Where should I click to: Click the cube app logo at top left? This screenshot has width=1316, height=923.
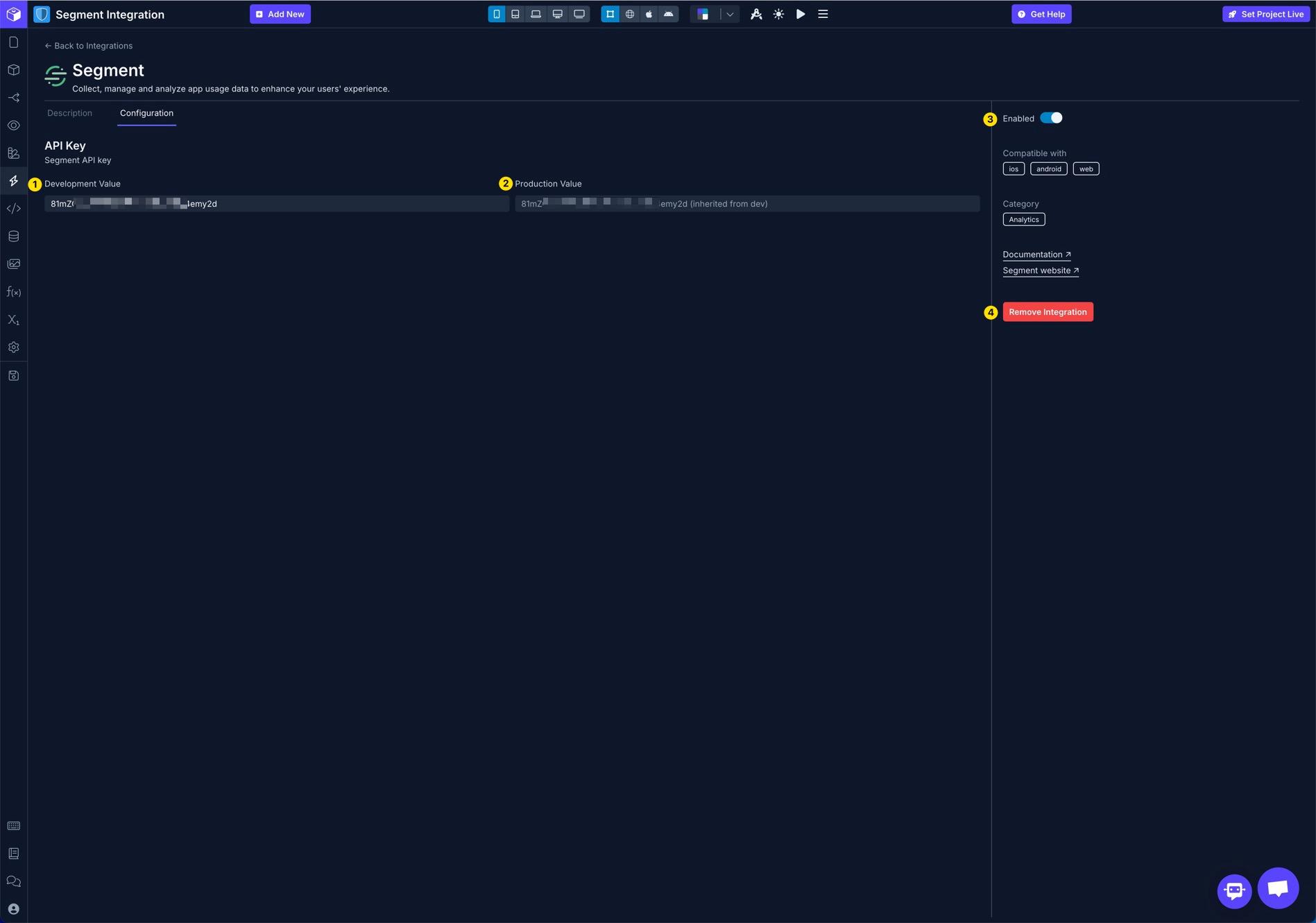(13, 14)
